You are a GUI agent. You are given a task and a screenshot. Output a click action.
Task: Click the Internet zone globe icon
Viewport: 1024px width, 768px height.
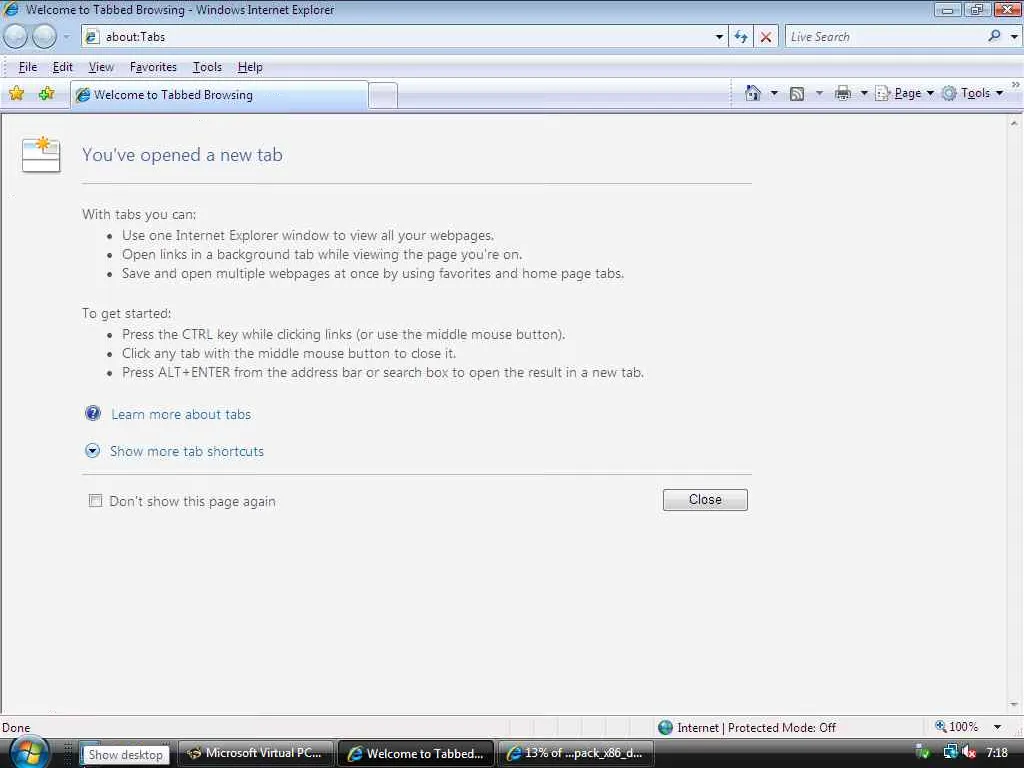[665, 728]
